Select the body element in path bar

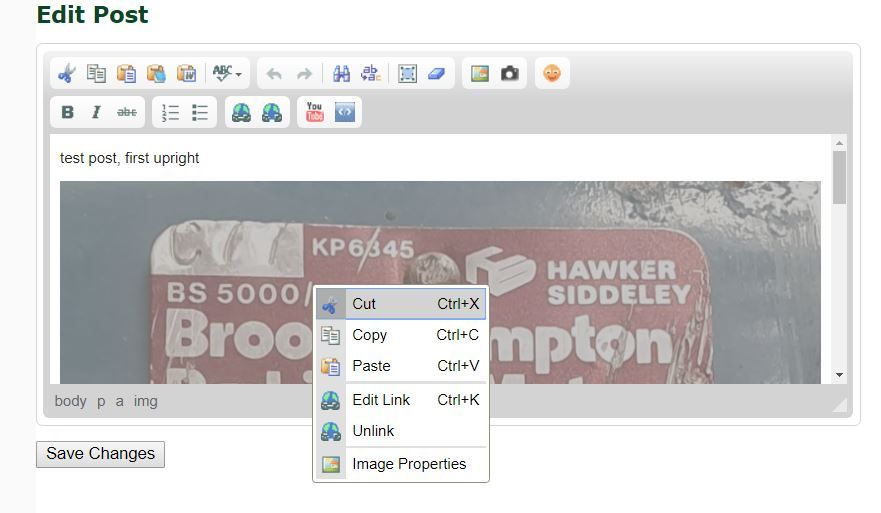pos(70,401)
